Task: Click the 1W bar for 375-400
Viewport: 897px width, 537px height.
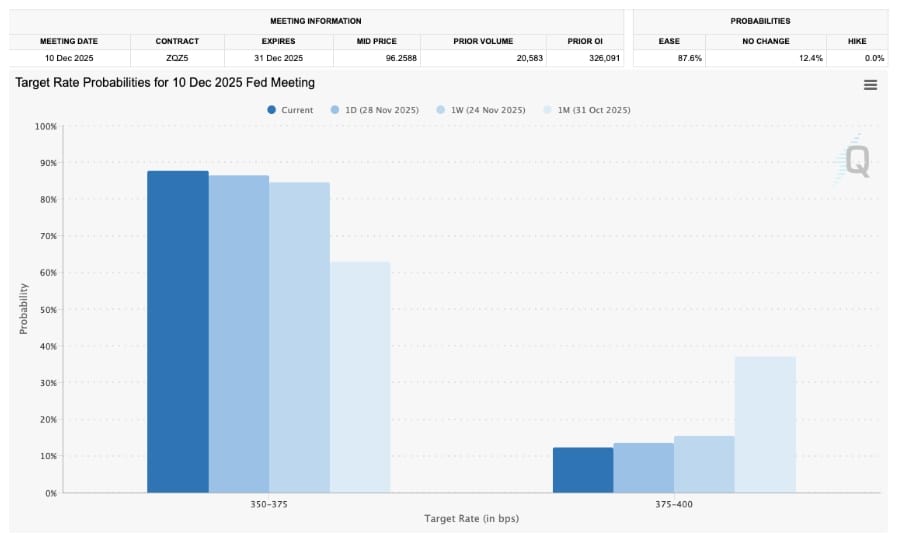Action: (704, 464)
